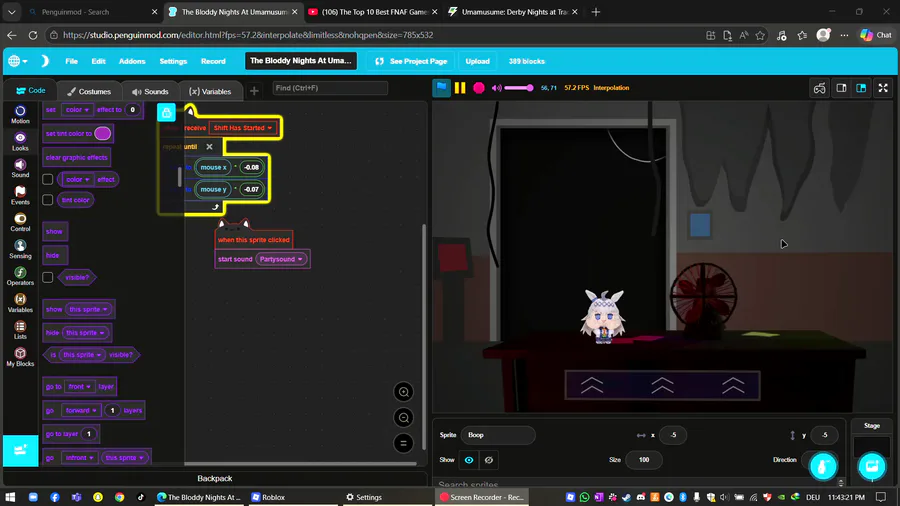
Task: Adjust the stage volume slider
Action: coord(519,88)
